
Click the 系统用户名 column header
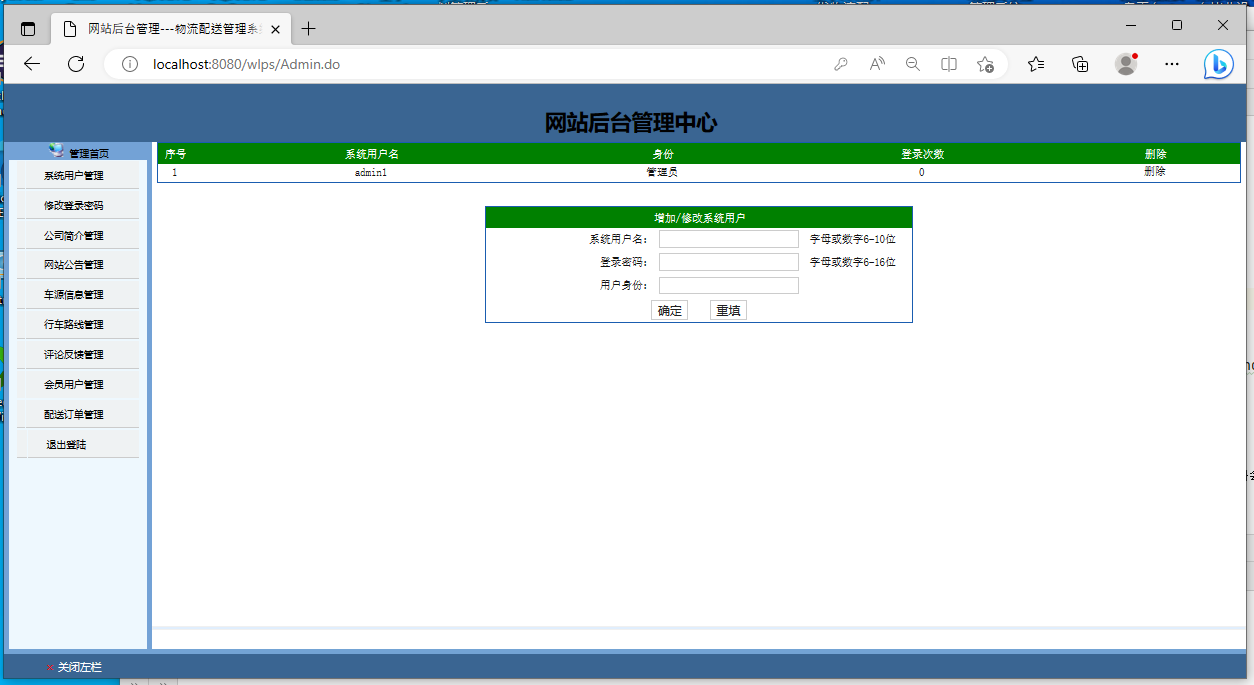tap(372, 154)
